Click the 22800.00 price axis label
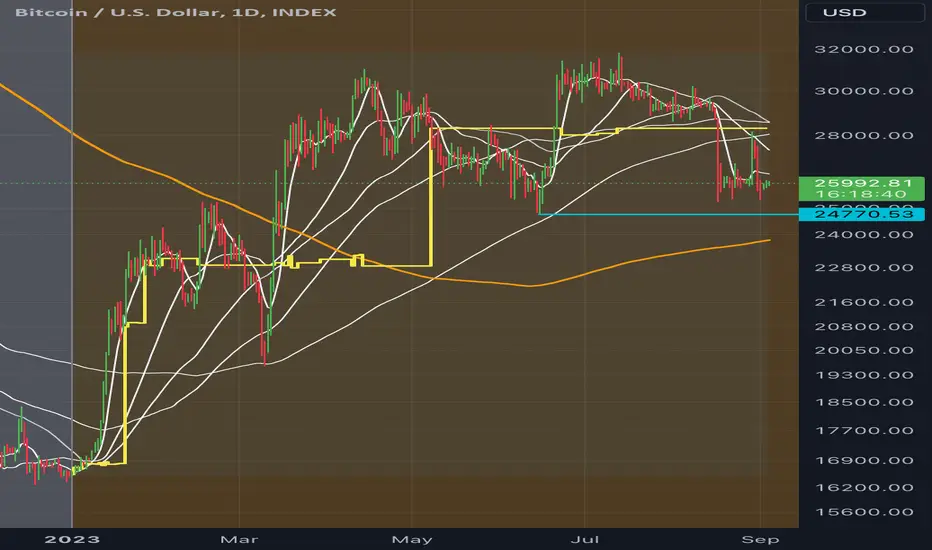932x550 pixels. coord(864,268)
